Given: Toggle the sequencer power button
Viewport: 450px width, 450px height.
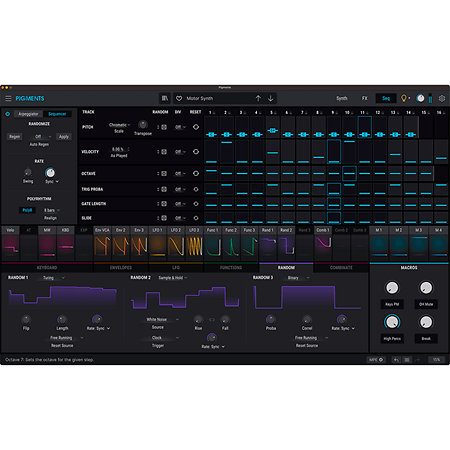Looking at the screenshot, I should 7,114.
